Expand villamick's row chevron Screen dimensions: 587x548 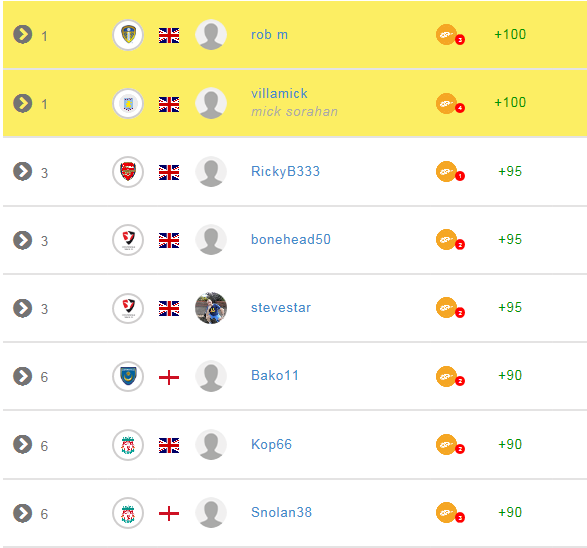coord(22,103)
